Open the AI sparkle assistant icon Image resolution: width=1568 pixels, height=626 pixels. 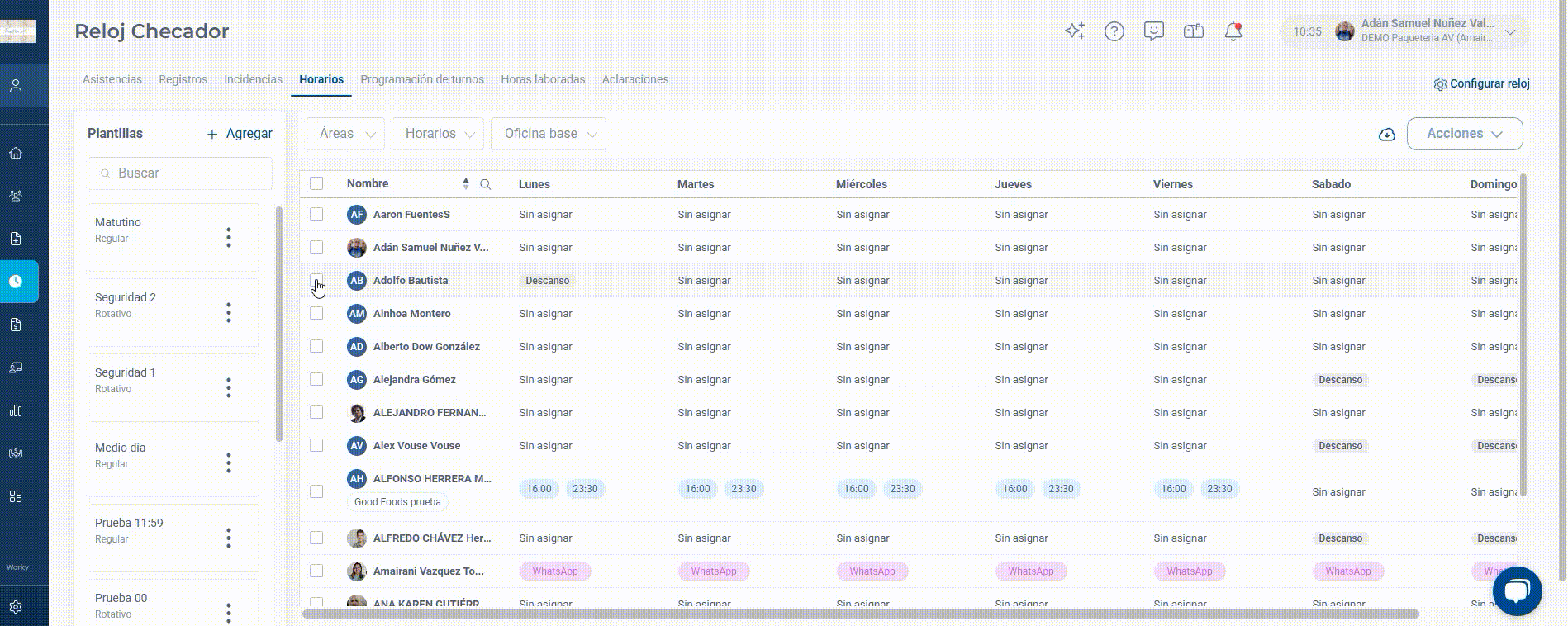coord(1074,31)
